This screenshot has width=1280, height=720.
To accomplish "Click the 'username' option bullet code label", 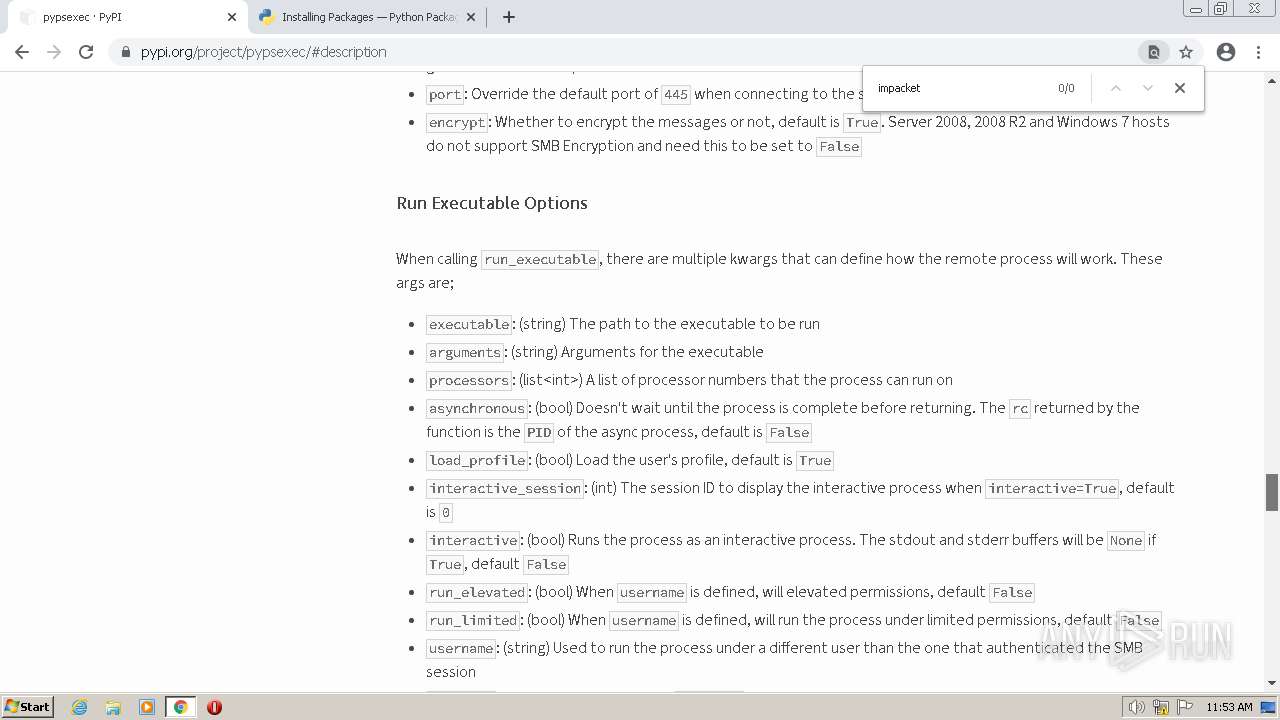I will point(461,648).
